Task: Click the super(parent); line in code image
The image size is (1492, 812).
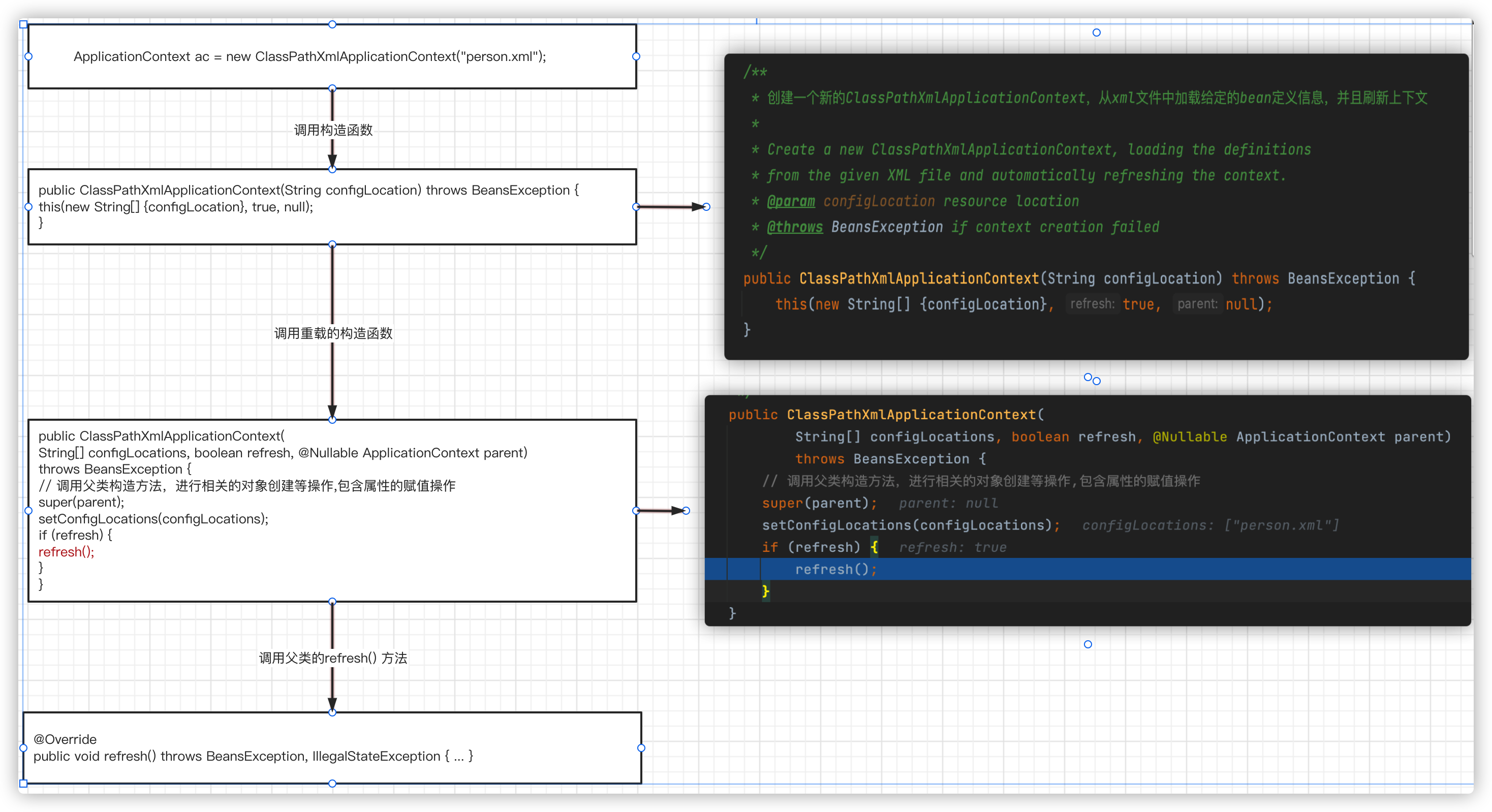Action: point(819,503)
